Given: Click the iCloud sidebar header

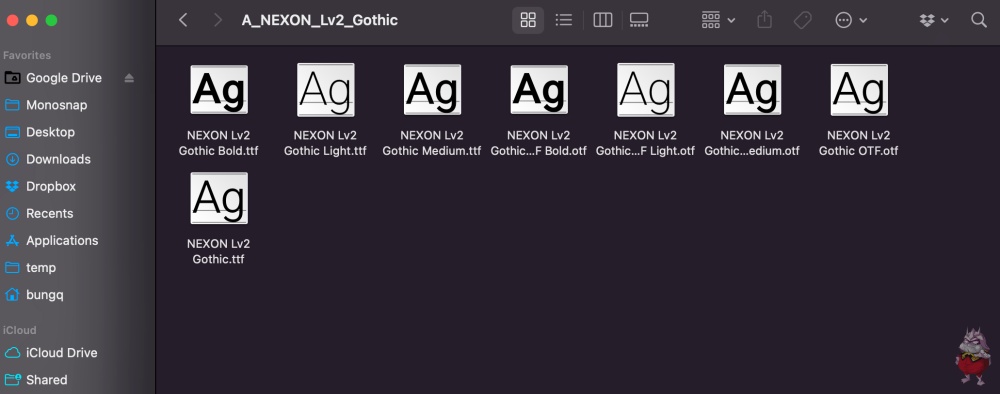Looking at the screenshot, I should tap(20, 330).
